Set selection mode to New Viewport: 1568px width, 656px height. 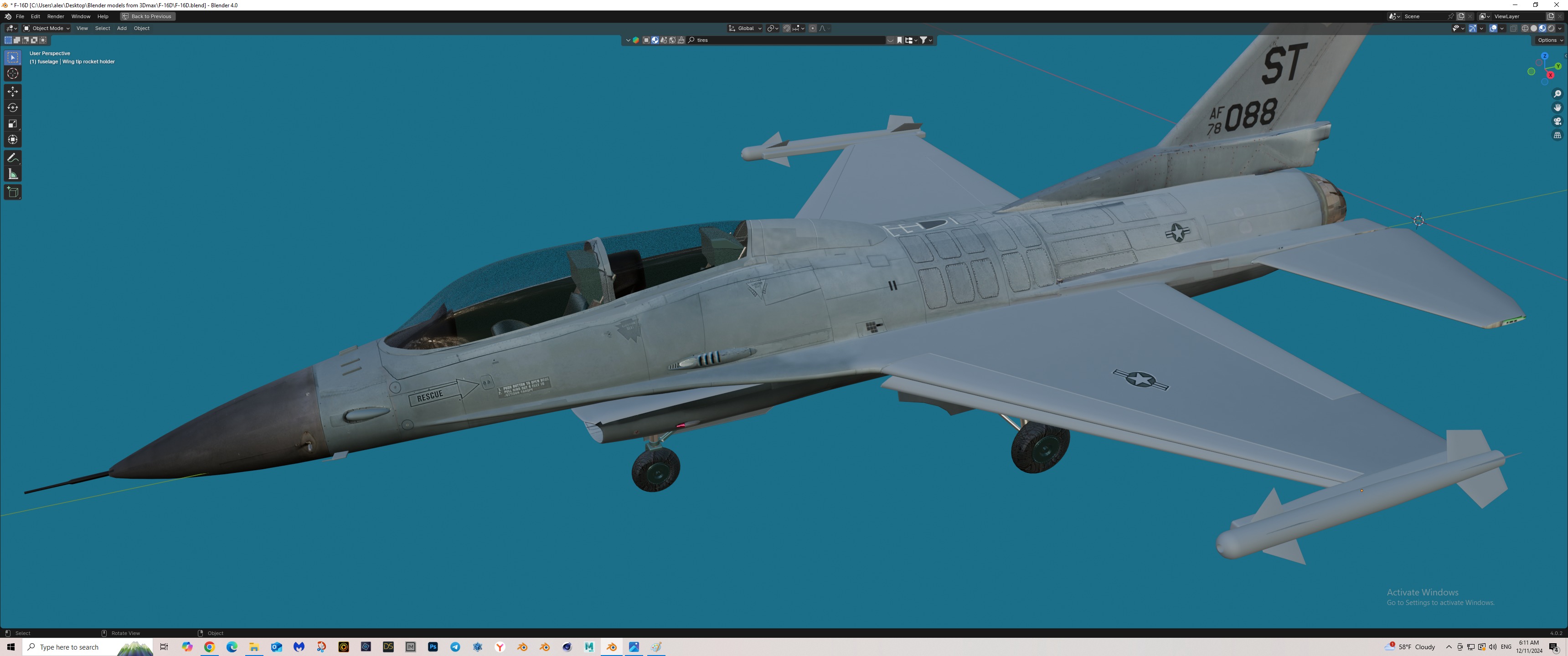(x=9, y=40)
